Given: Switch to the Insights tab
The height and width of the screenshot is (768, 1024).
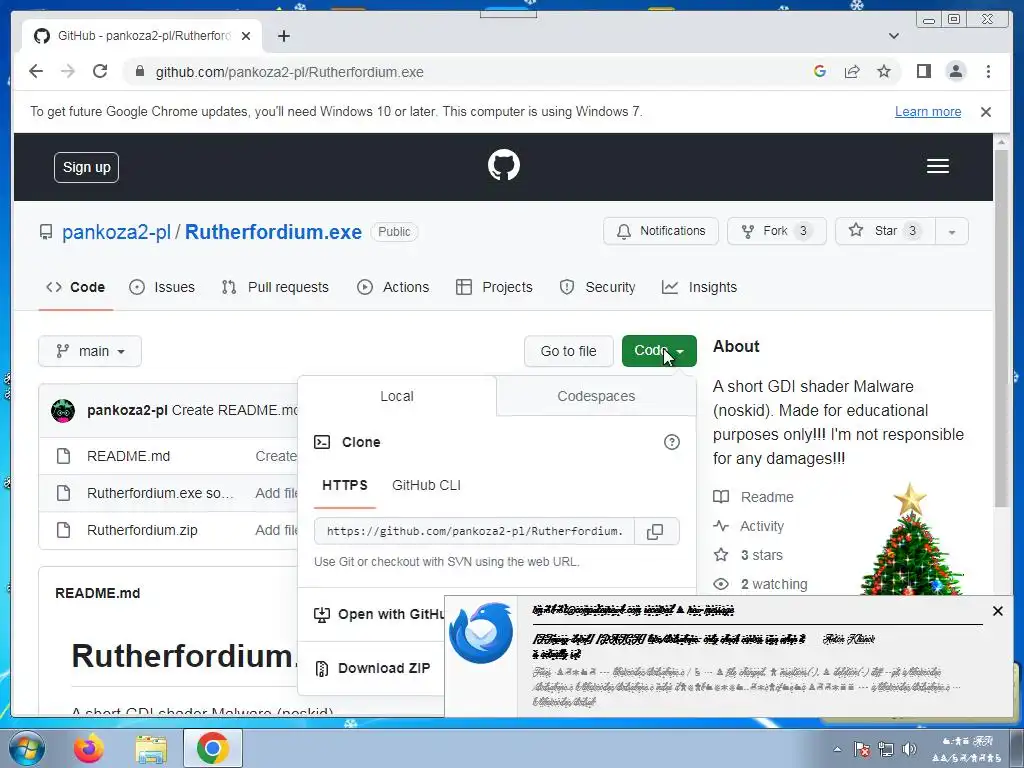Looking at the screenshot, I should point(699,287).
